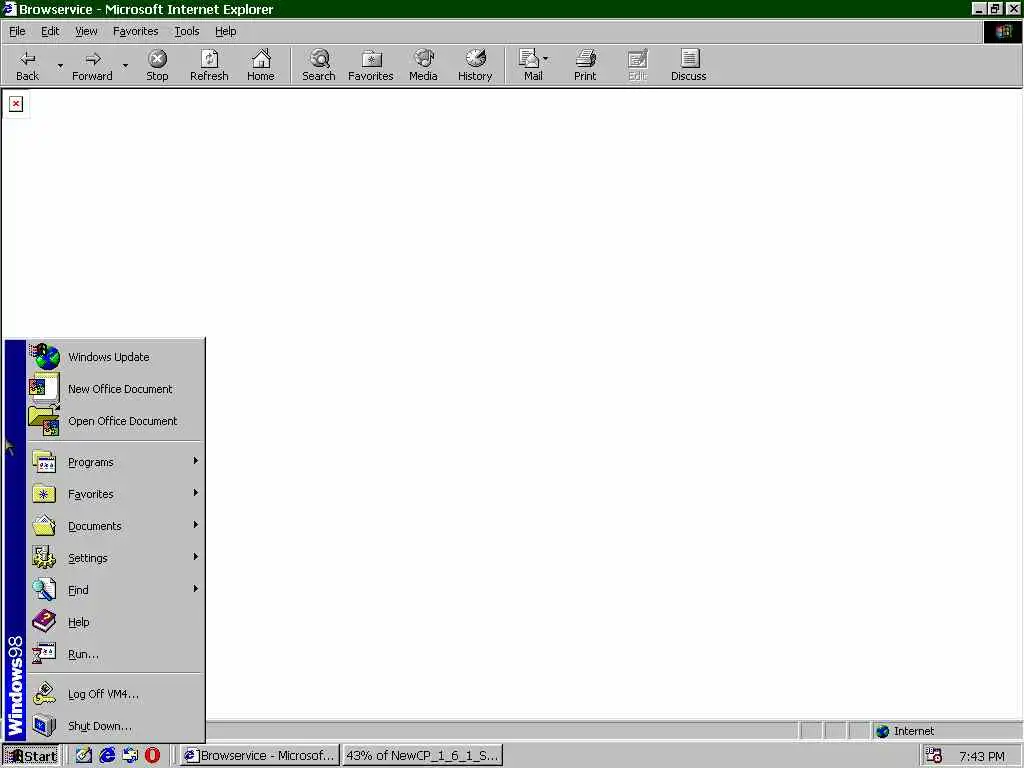
Task: Expand the Programs submenu
Action: 115,462
